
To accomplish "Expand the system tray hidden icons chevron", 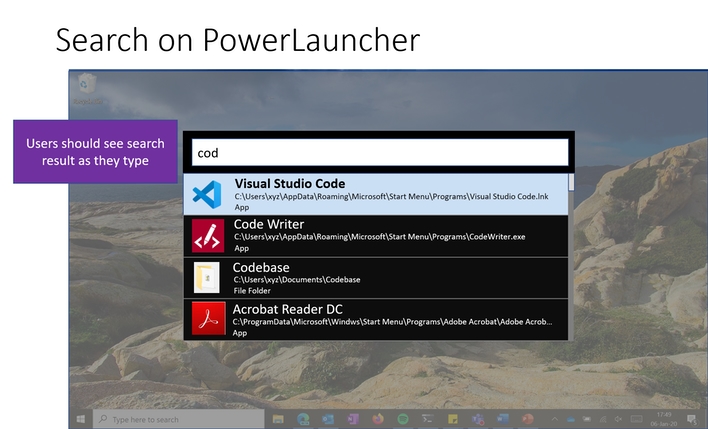I will (554, 420).
